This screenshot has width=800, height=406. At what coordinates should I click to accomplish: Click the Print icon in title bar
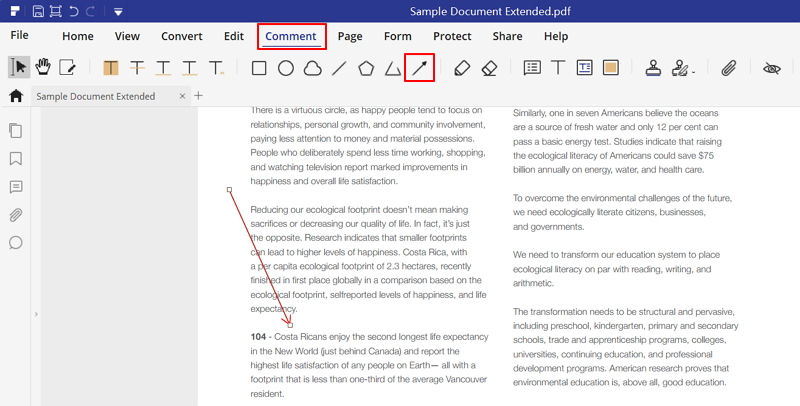pyautogui.click(x=55, y=11)
